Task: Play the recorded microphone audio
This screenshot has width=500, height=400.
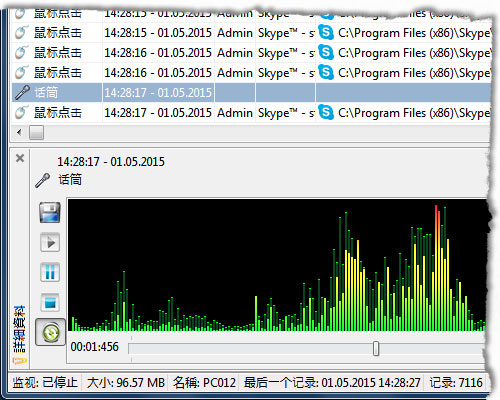Action: tap(50, 242)
